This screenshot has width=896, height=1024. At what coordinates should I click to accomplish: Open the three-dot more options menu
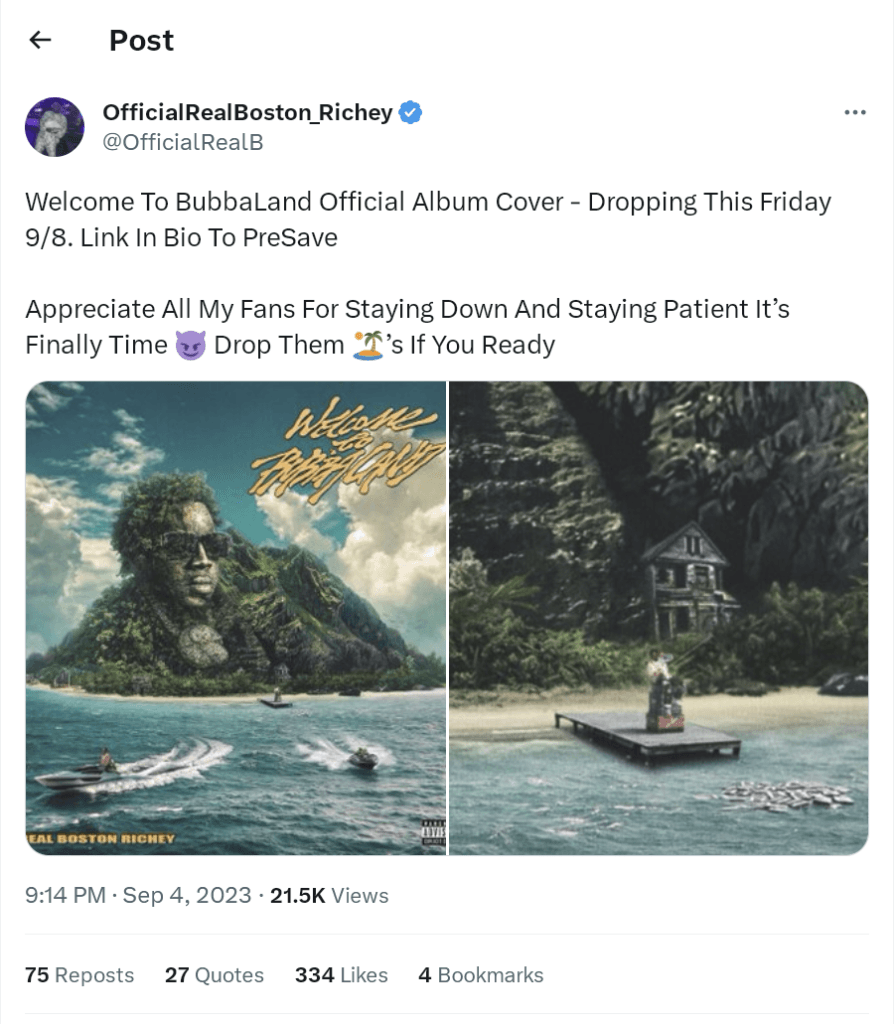855,113
